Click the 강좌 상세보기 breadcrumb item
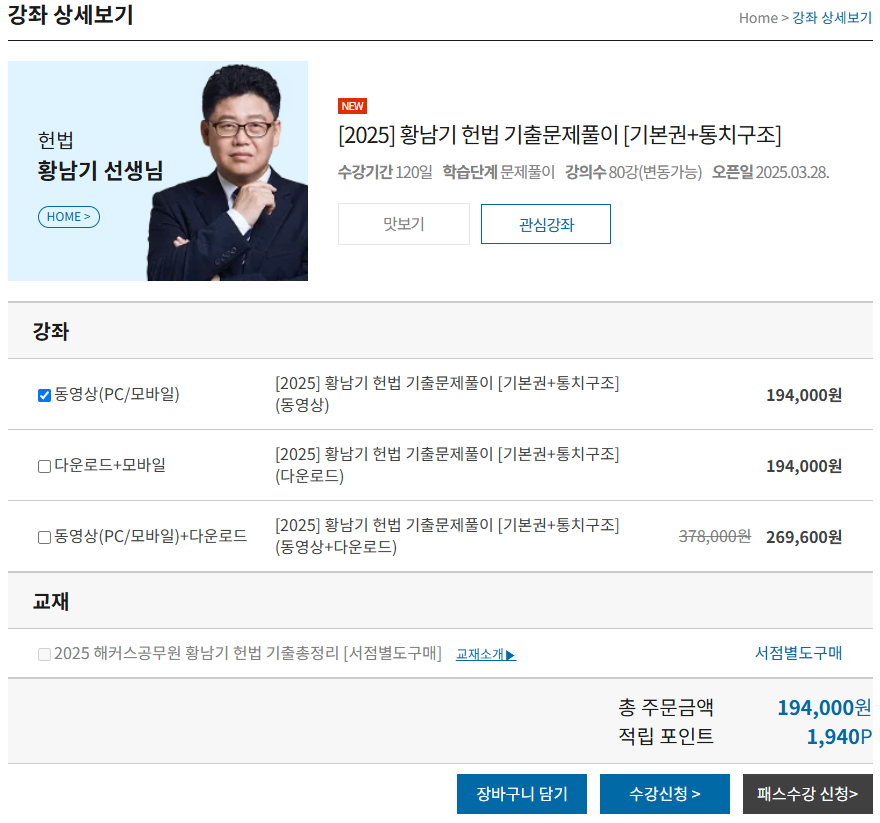Screen dimensions: 880x823 tap(832, 18)
